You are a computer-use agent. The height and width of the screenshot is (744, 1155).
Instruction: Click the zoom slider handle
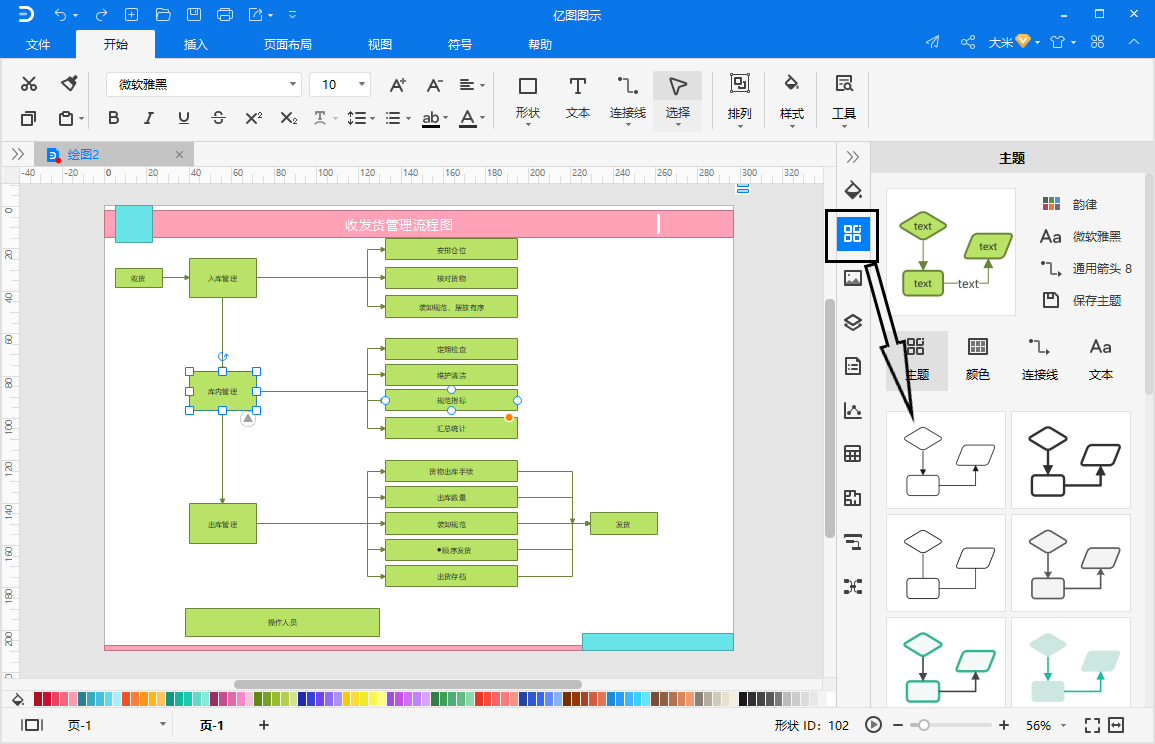point(923,725)
